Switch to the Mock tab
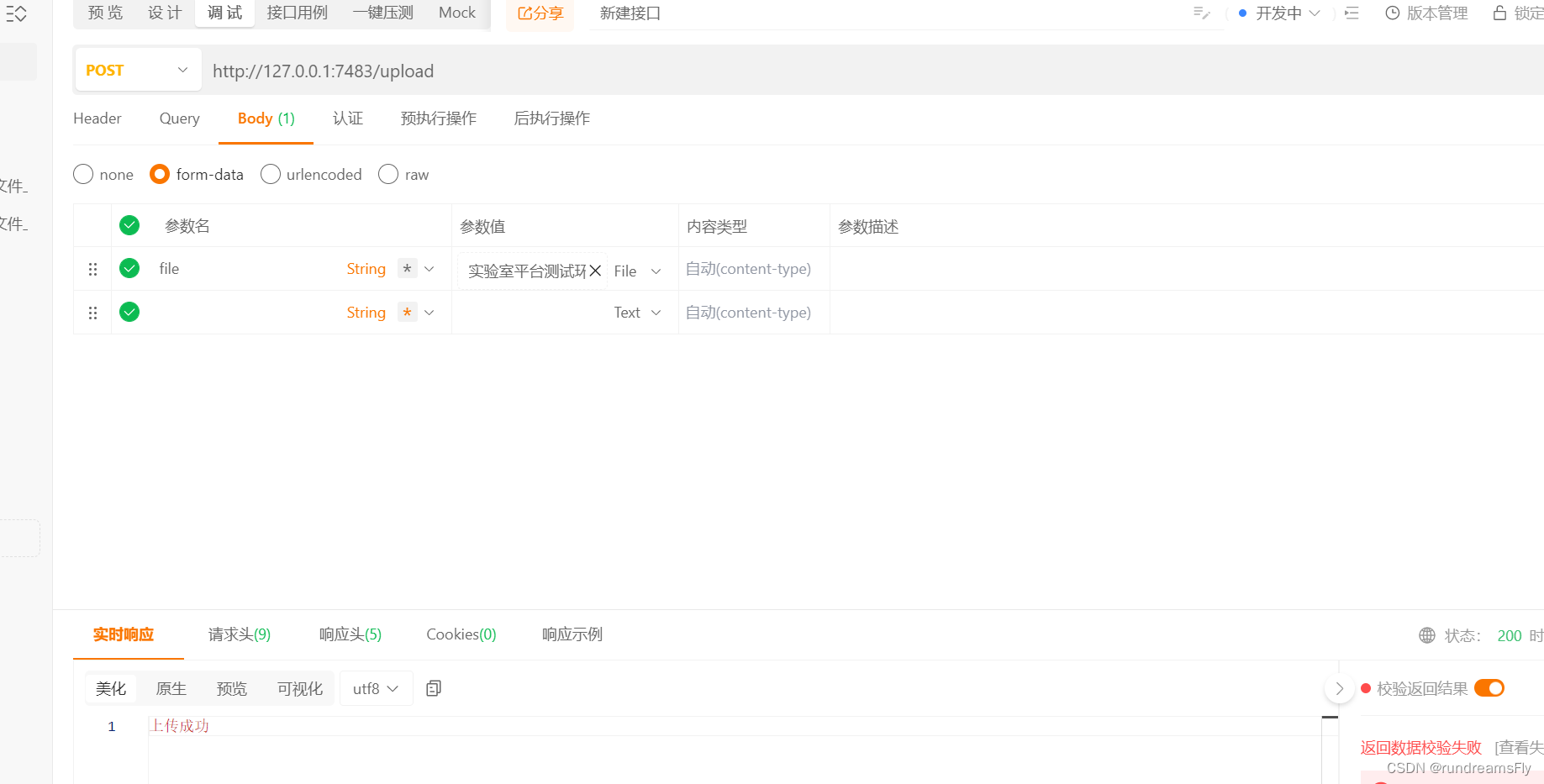1544x784 pixels. (456, 12)
